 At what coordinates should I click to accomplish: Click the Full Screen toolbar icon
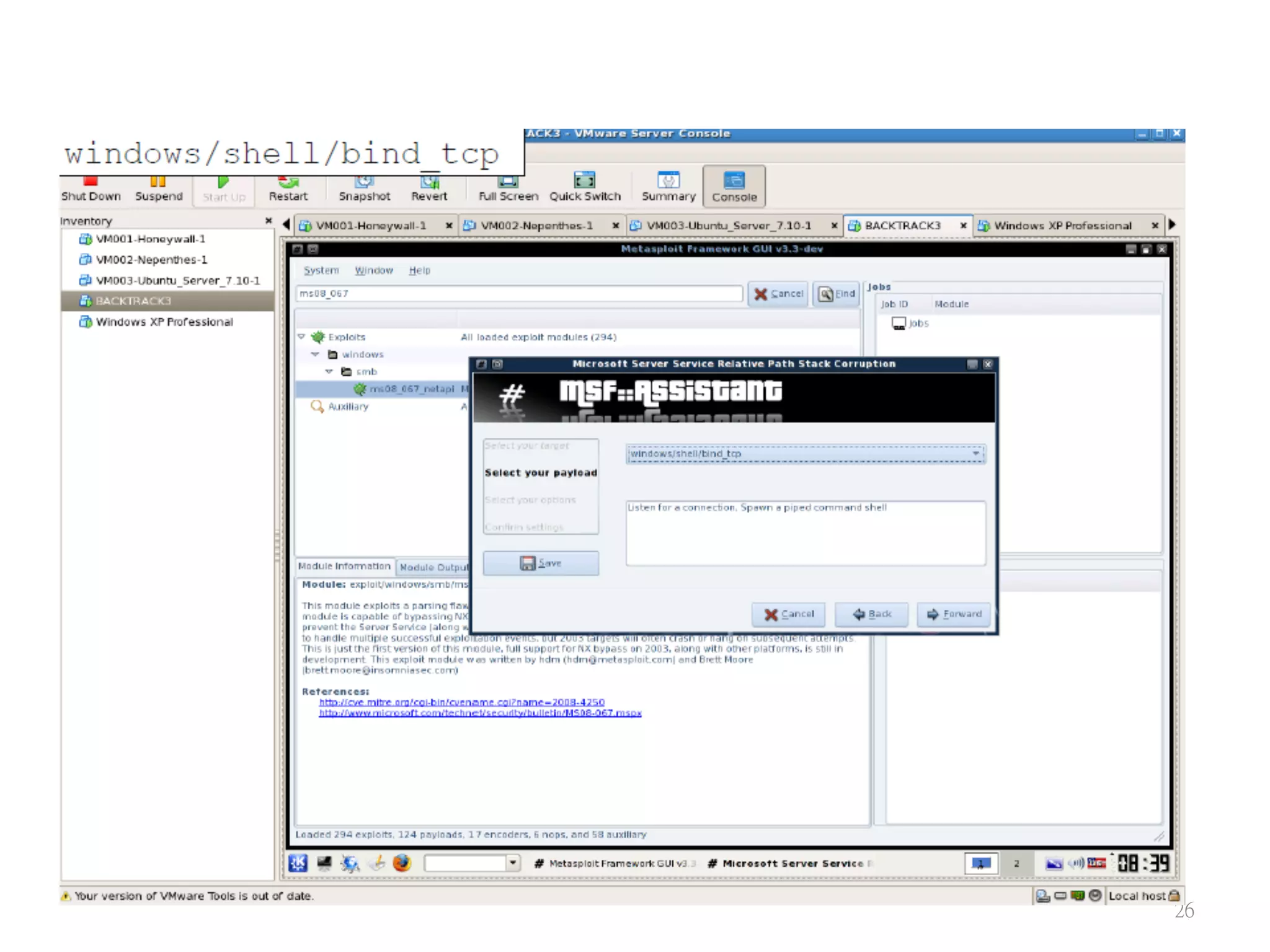point(508,181)
